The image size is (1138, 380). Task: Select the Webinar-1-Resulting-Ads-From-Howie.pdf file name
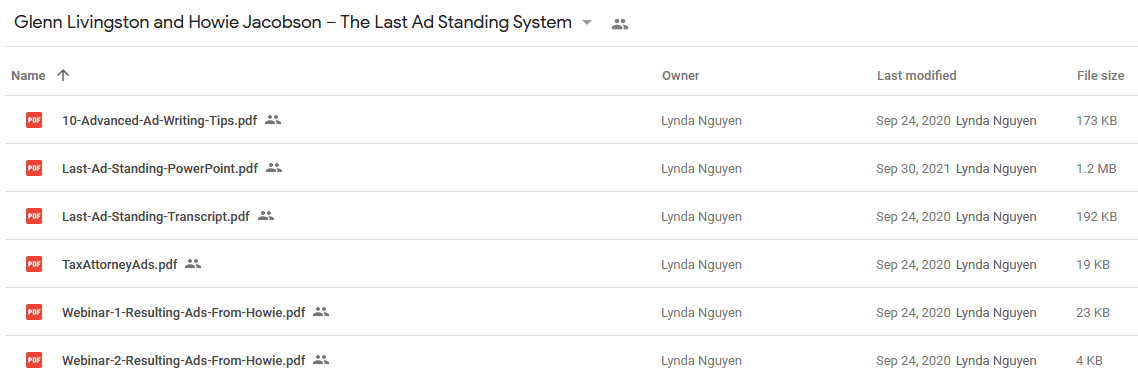[183, 313]
